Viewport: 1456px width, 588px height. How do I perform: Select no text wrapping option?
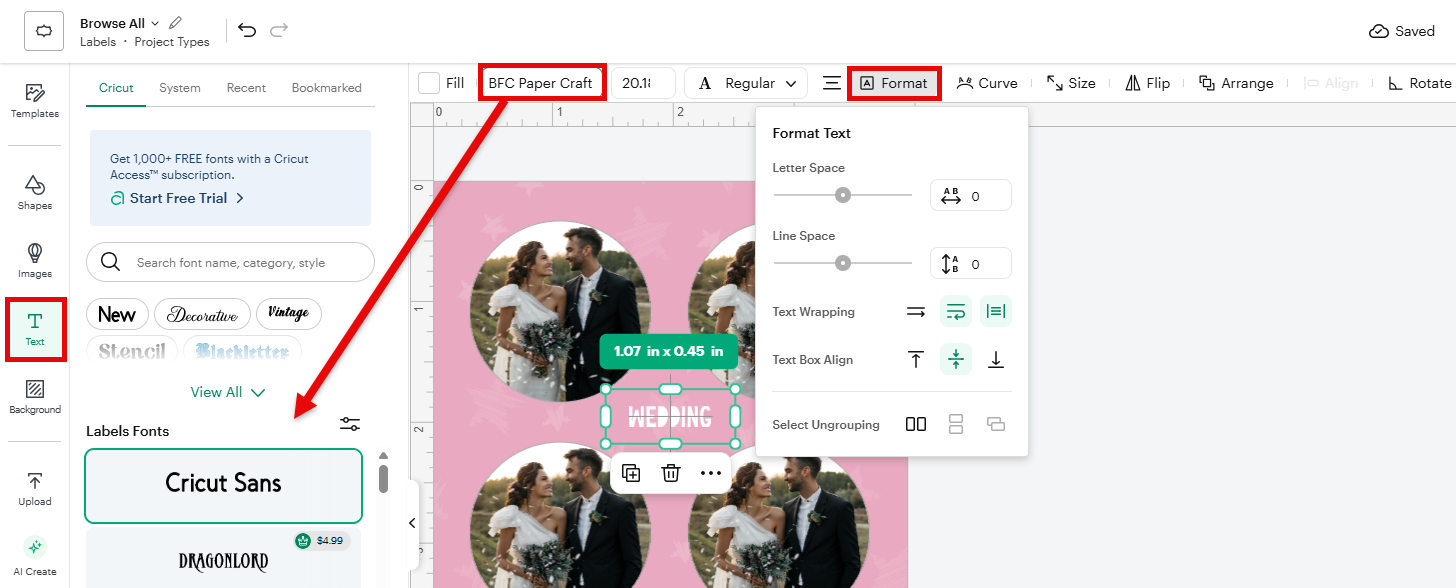(x=916, y=312)
